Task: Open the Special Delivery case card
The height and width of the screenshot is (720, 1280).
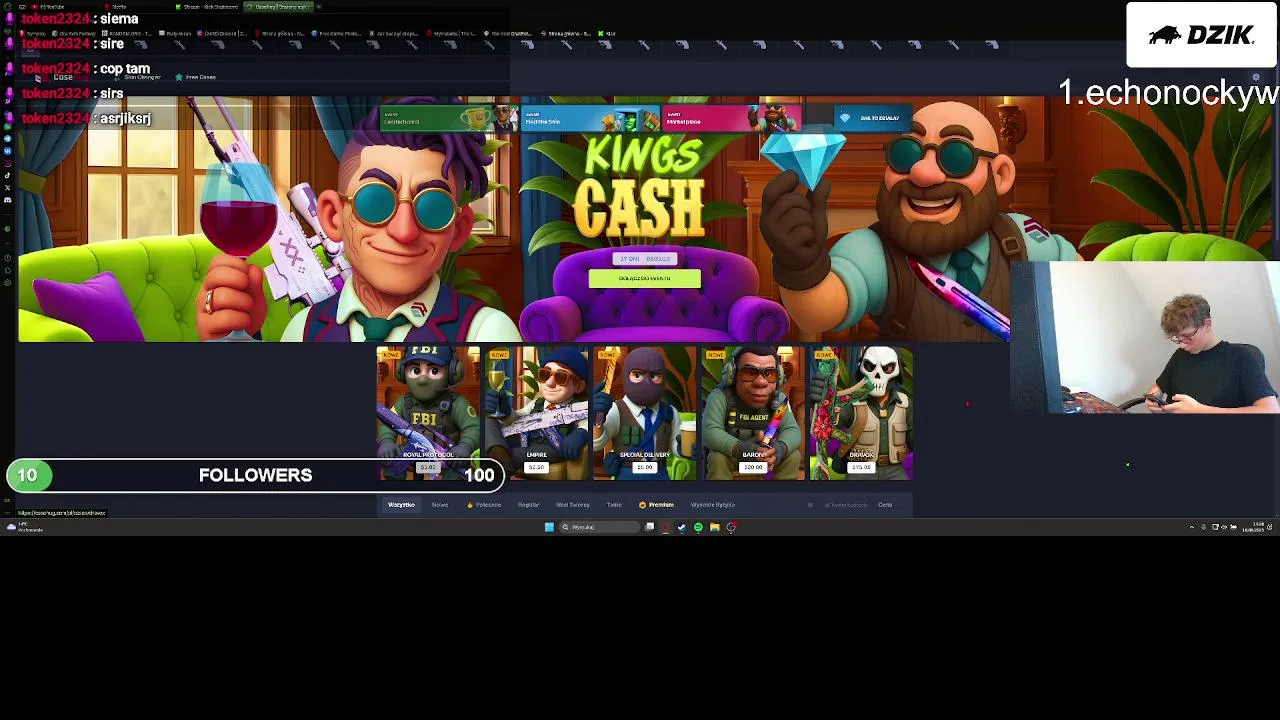Action: click(644, 413)
